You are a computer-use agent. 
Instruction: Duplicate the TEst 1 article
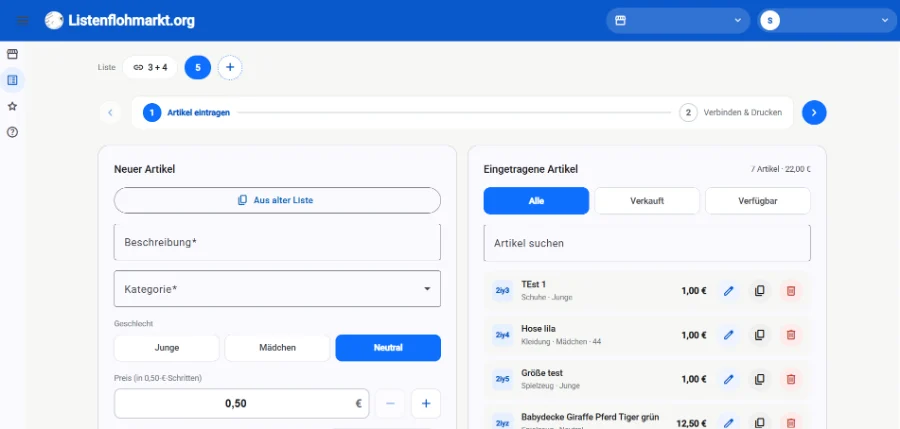tap(759, 291)
